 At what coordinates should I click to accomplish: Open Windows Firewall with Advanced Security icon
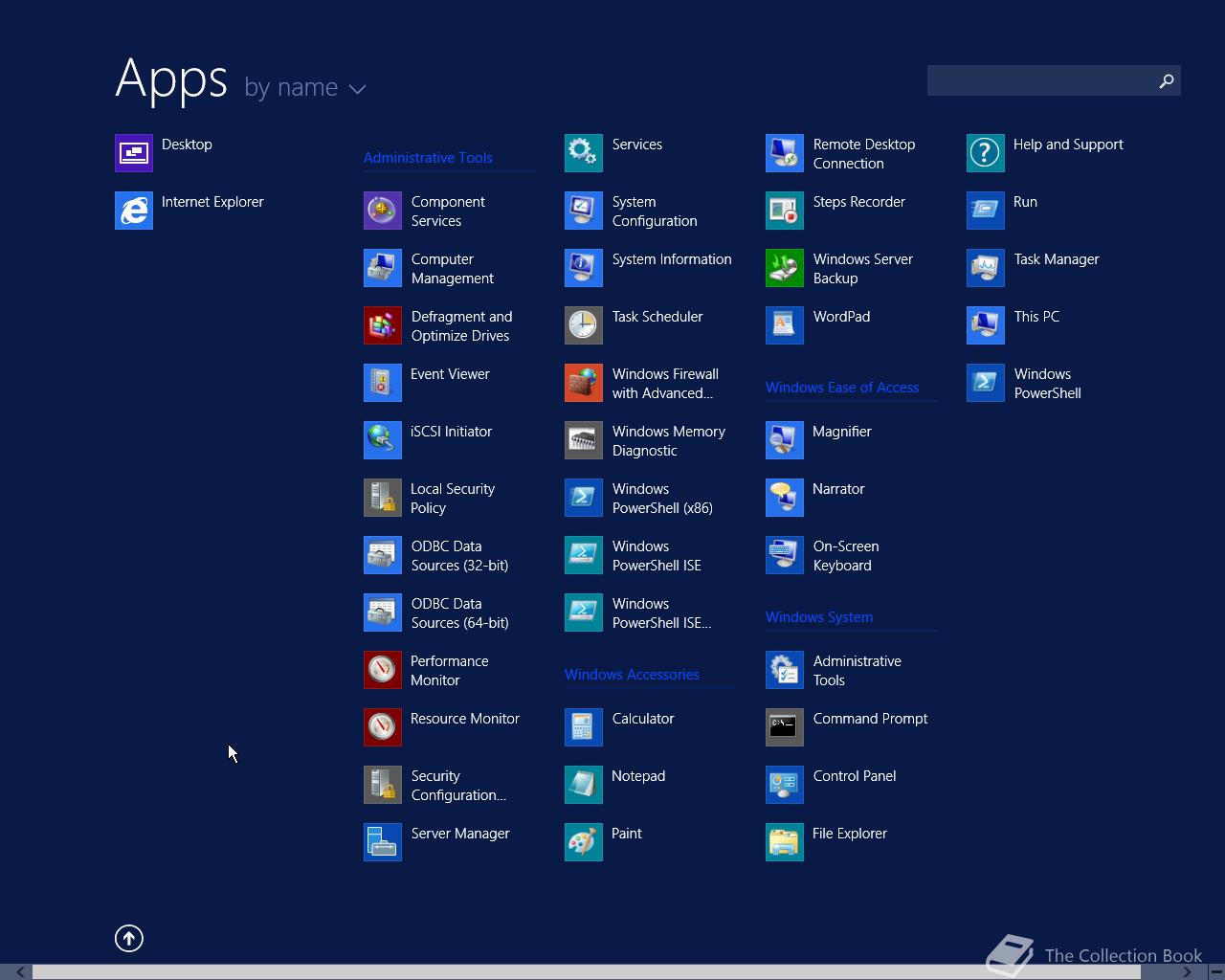pyautogui.click(x=584, y=383)
